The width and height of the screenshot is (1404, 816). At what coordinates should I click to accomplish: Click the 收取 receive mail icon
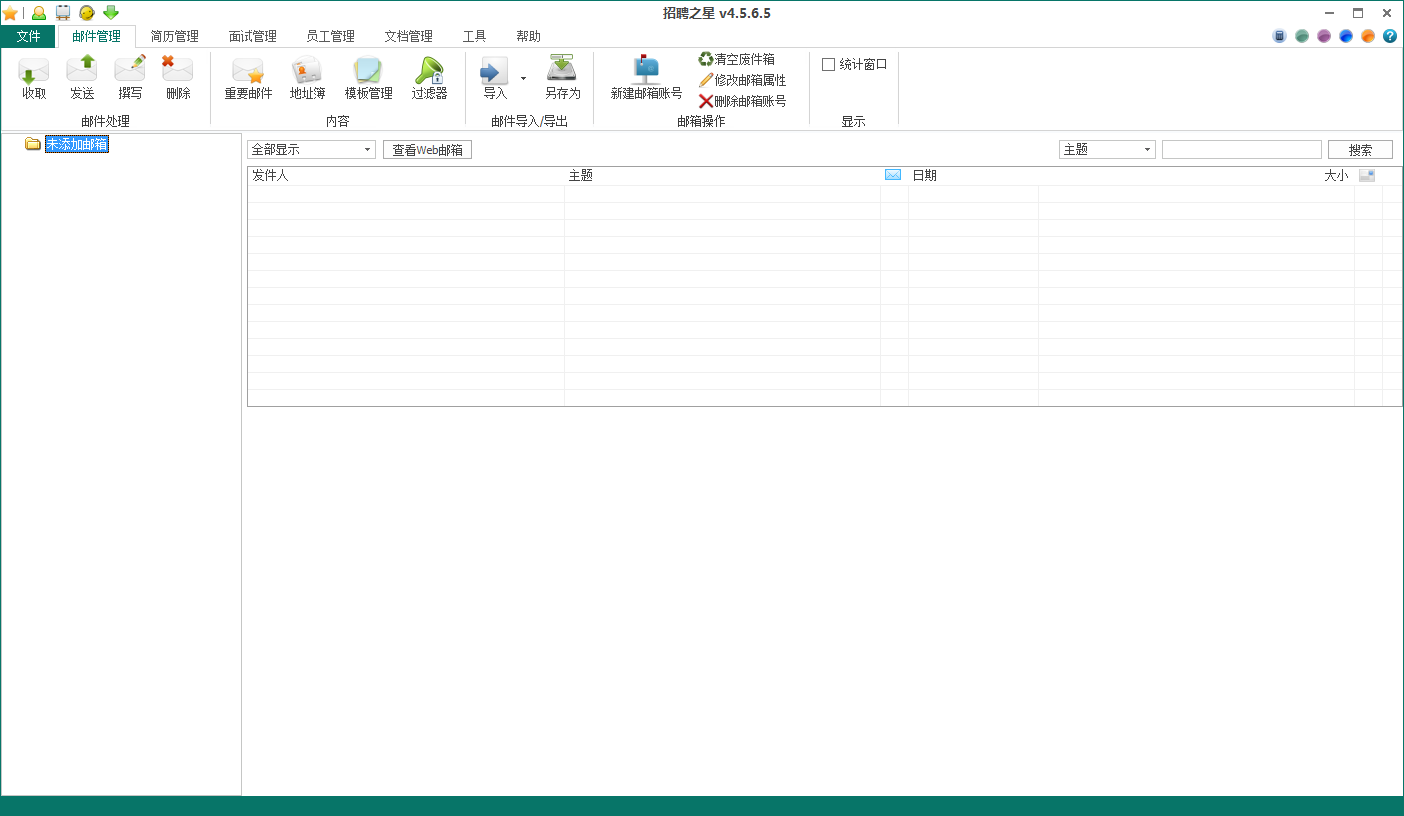pyautogui.click(x=34, y=78)
